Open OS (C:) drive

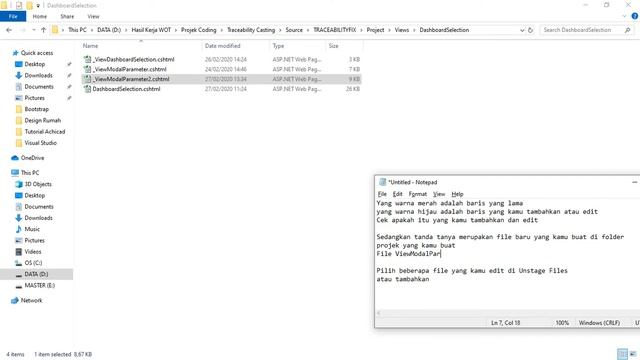[x=33, y=263]
